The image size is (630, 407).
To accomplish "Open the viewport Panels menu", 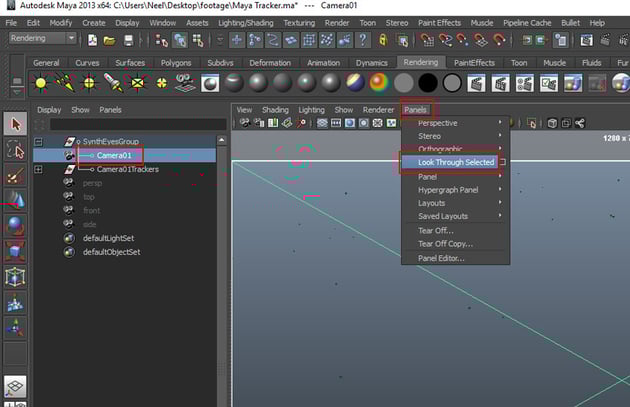I will pyautogui.click(x=415, y=110).
